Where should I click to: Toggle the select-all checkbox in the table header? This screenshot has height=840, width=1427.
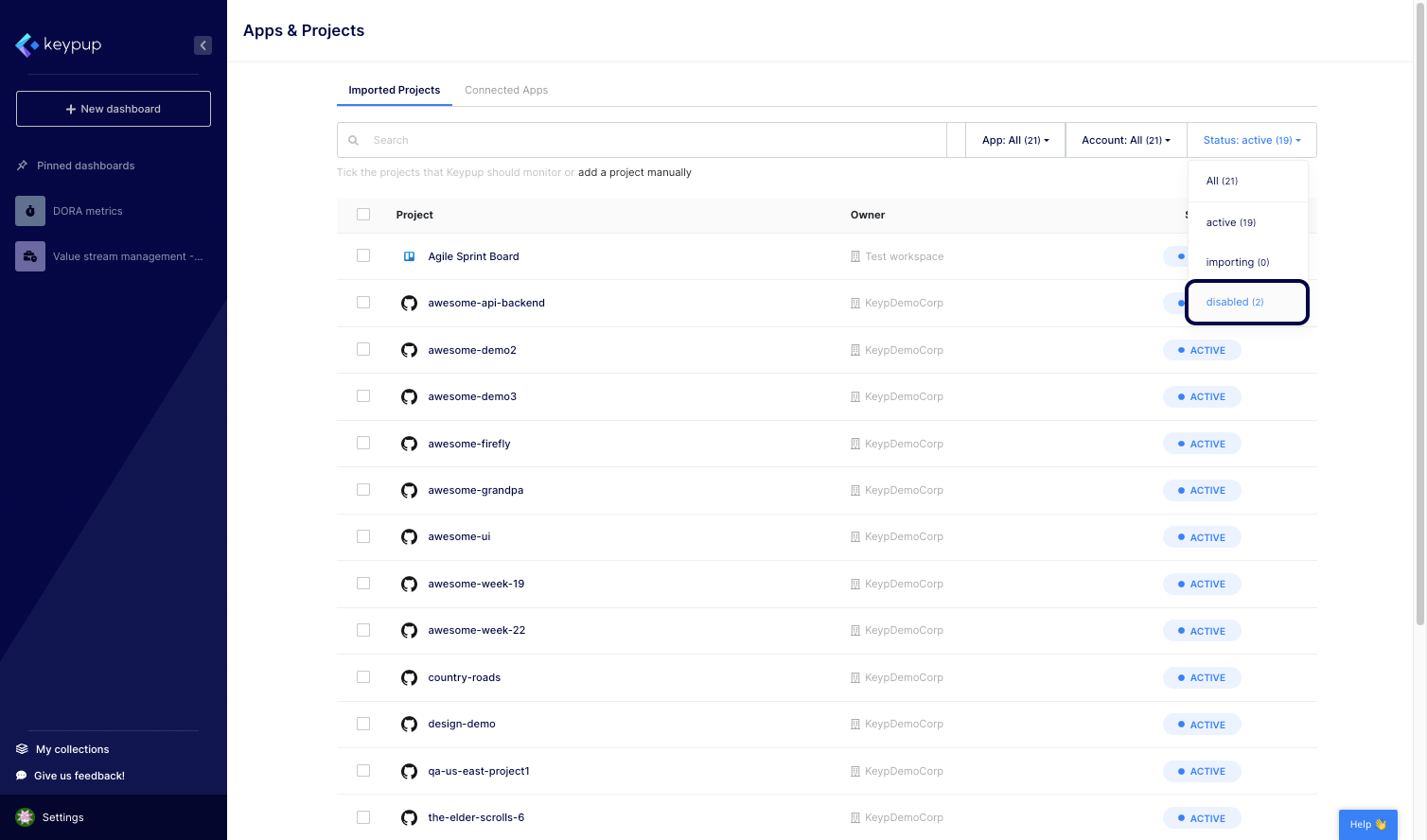(363, 214)
